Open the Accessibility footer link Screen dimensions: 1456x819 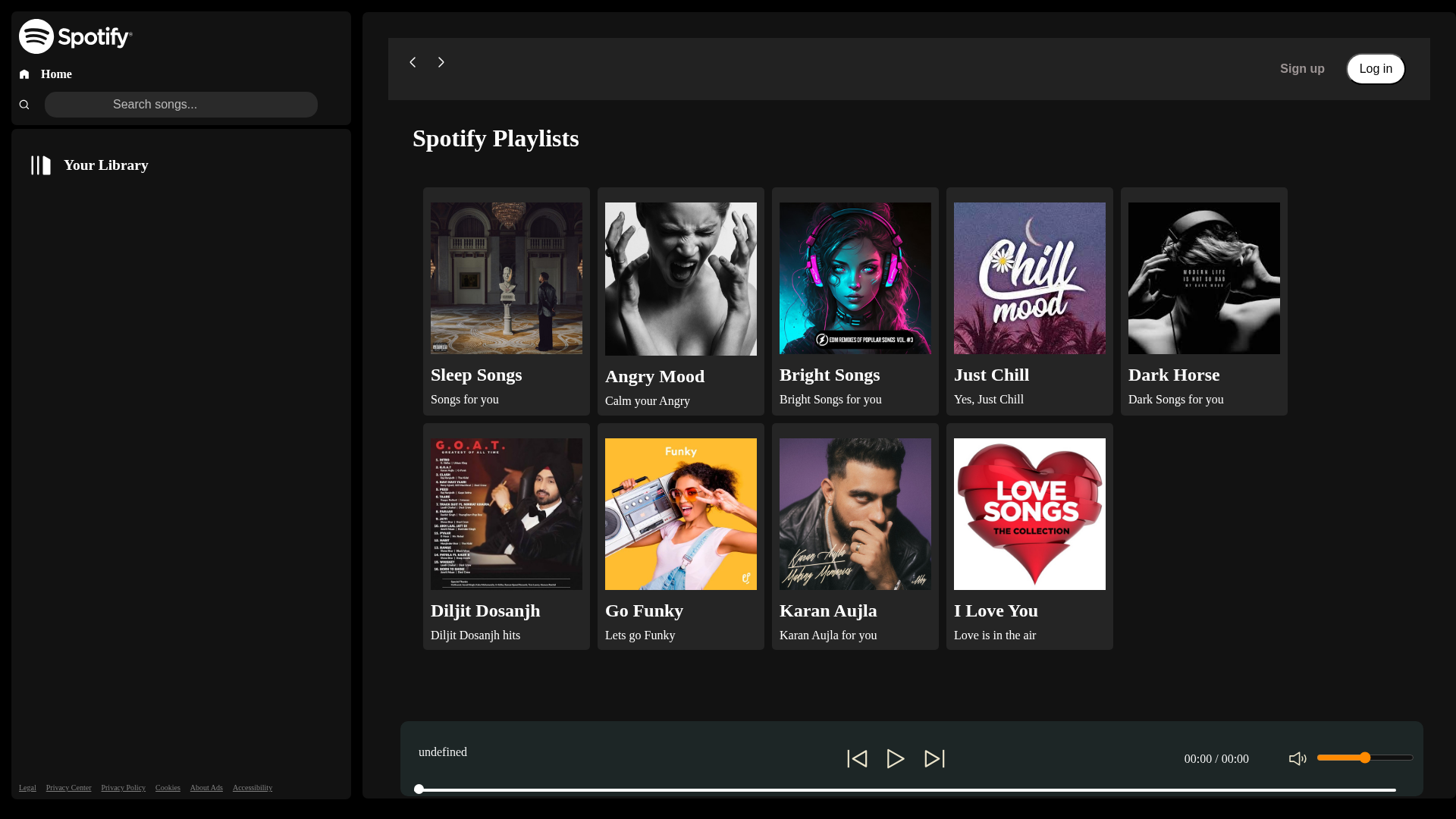[253, 788]
